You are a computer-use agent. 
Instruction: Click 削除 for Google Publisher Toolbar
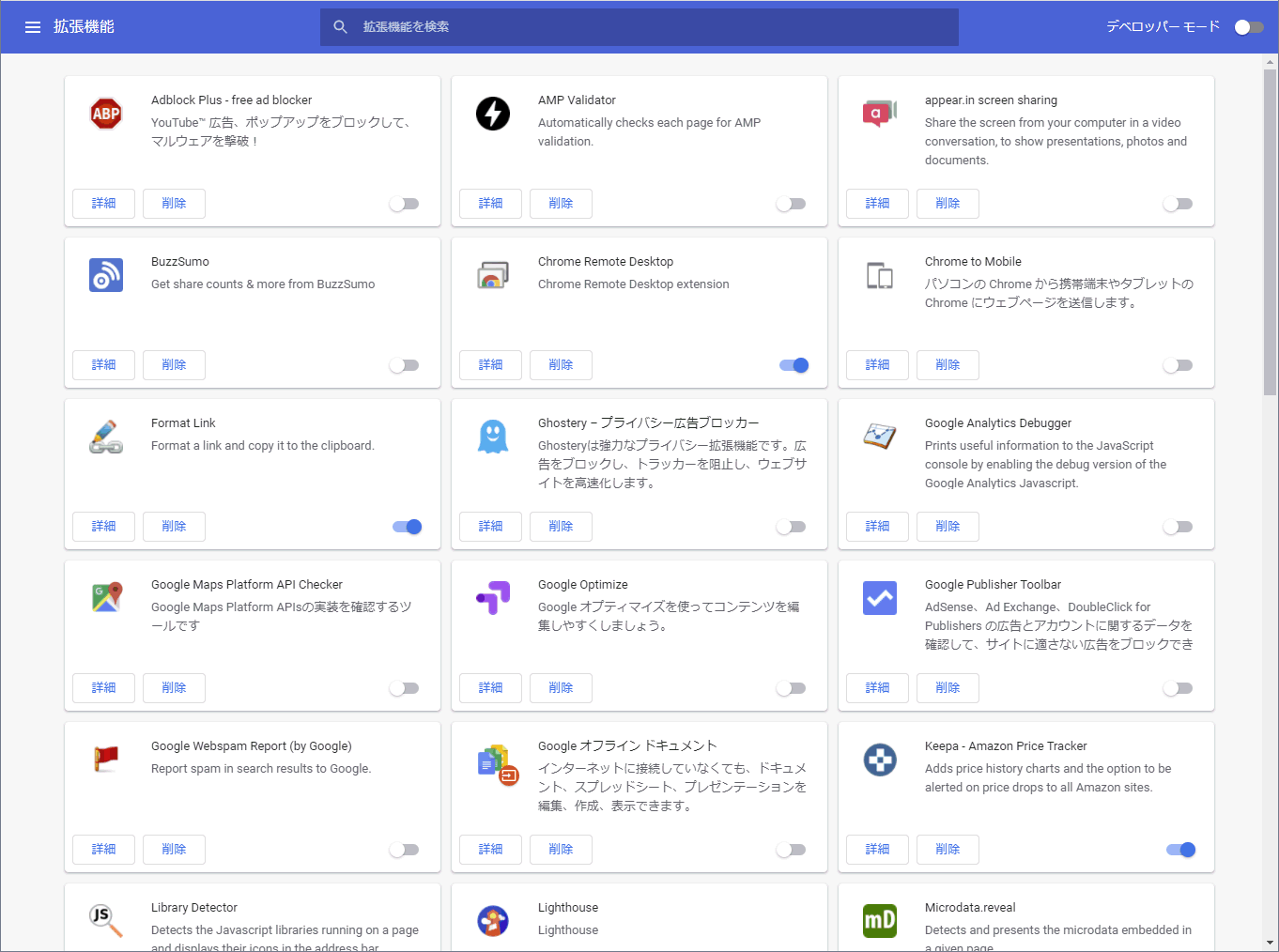pos(948,688)
